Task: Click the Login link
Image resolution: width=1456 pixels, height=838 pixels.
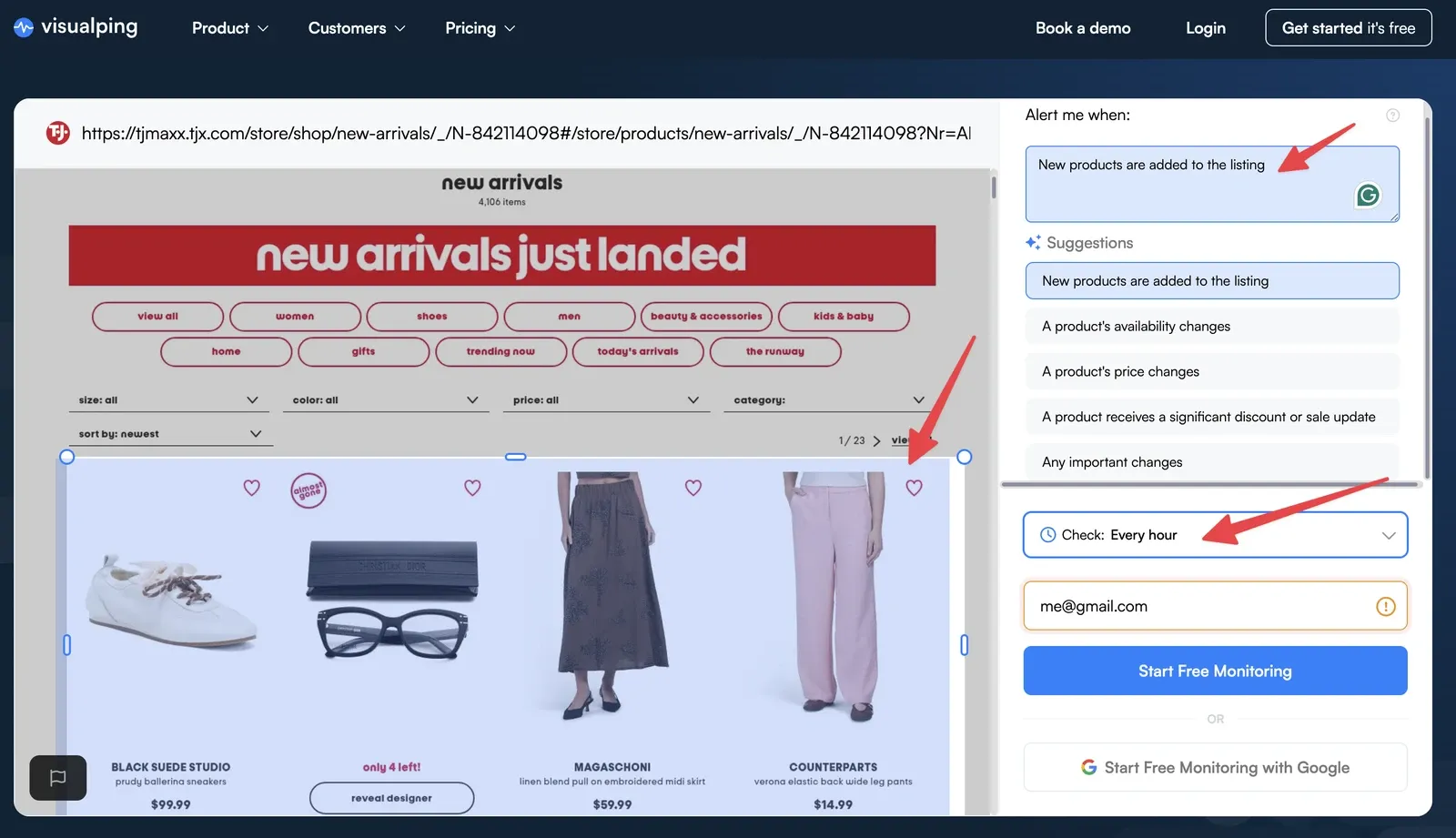Action: (1206, 28)
